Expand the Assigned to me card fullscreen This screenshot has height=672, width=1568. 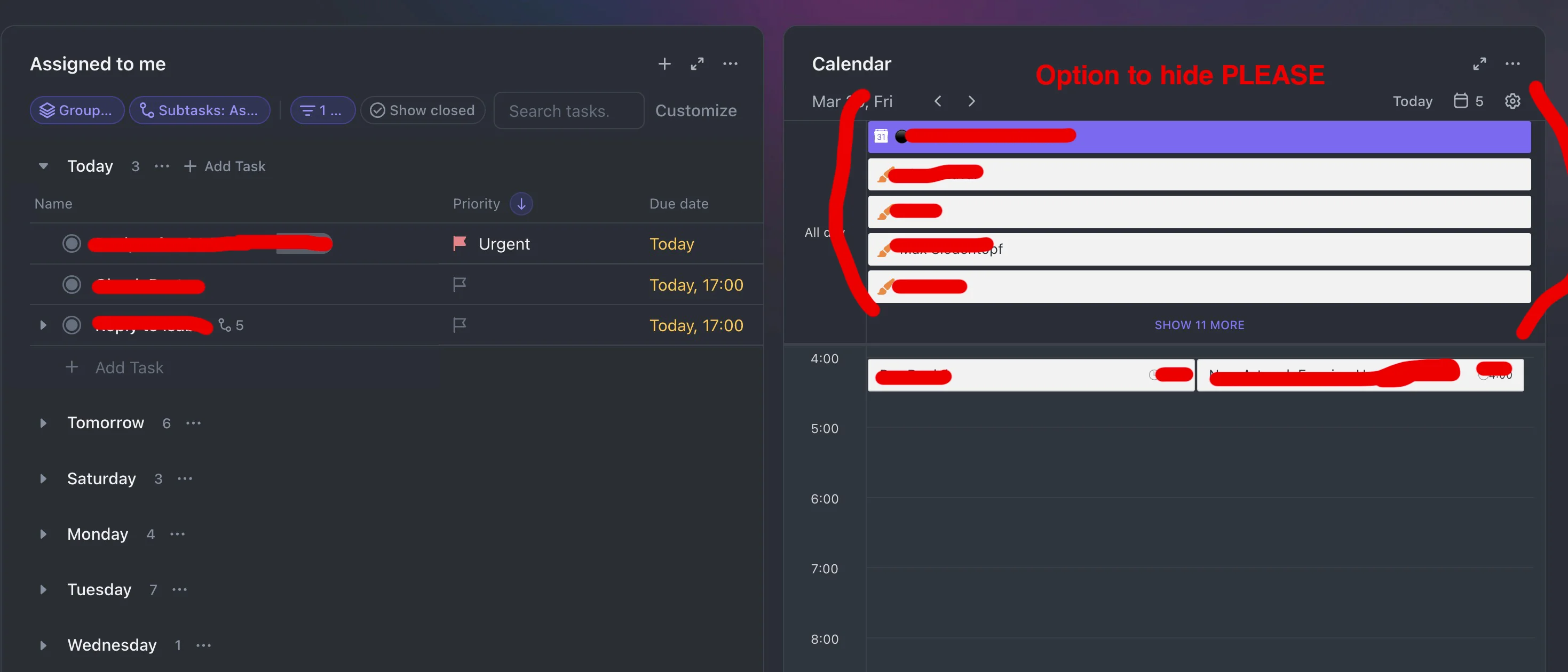point(697,64)
